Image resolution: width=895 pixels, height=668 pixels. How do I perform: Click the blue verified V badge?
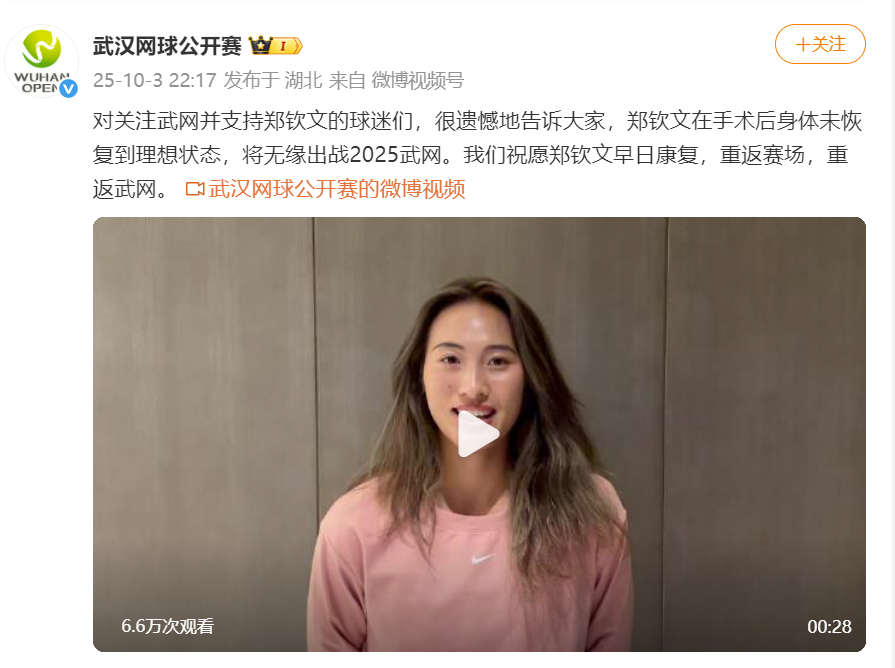coord(68,88)
